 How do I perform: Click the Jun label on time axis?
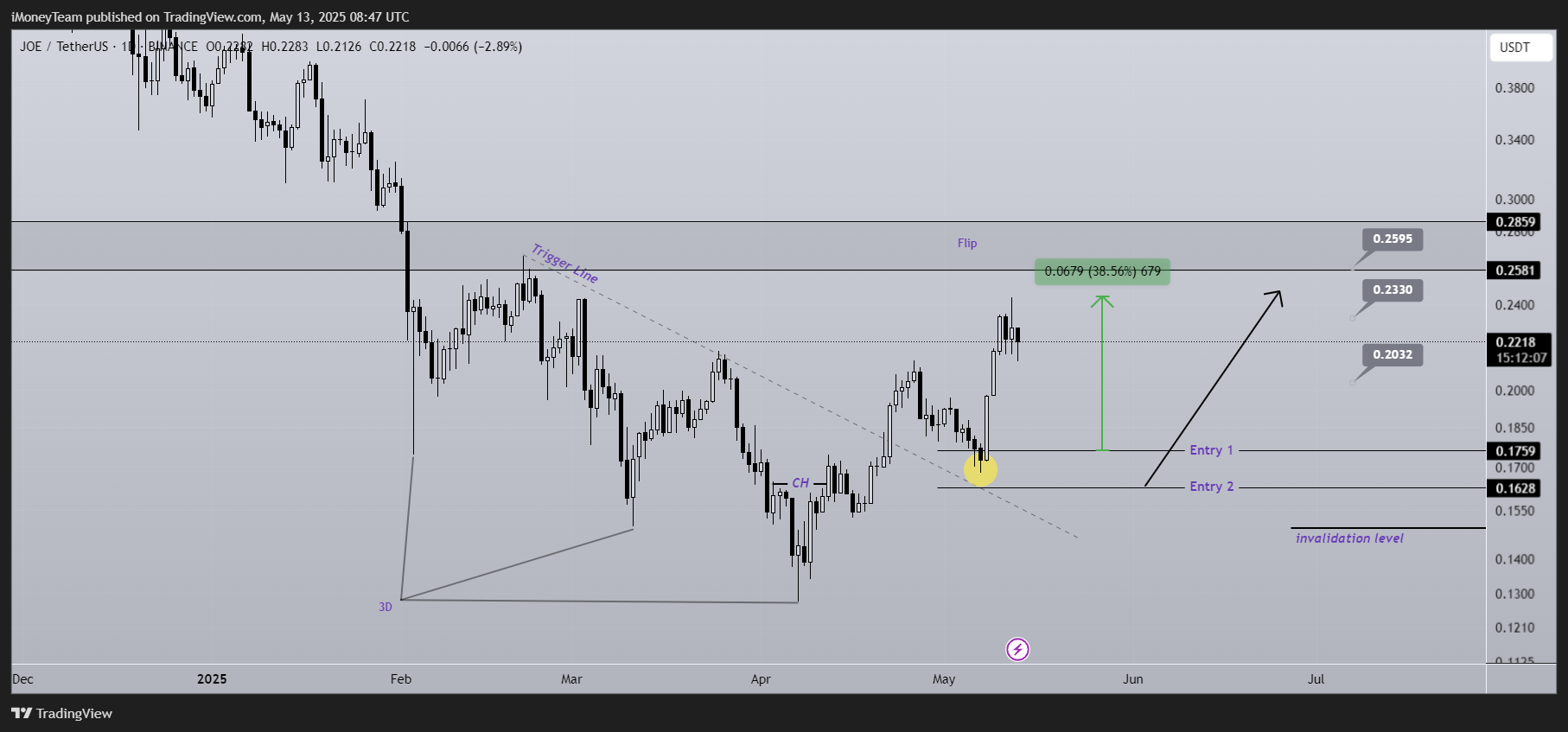click(x=1133, y=679)
